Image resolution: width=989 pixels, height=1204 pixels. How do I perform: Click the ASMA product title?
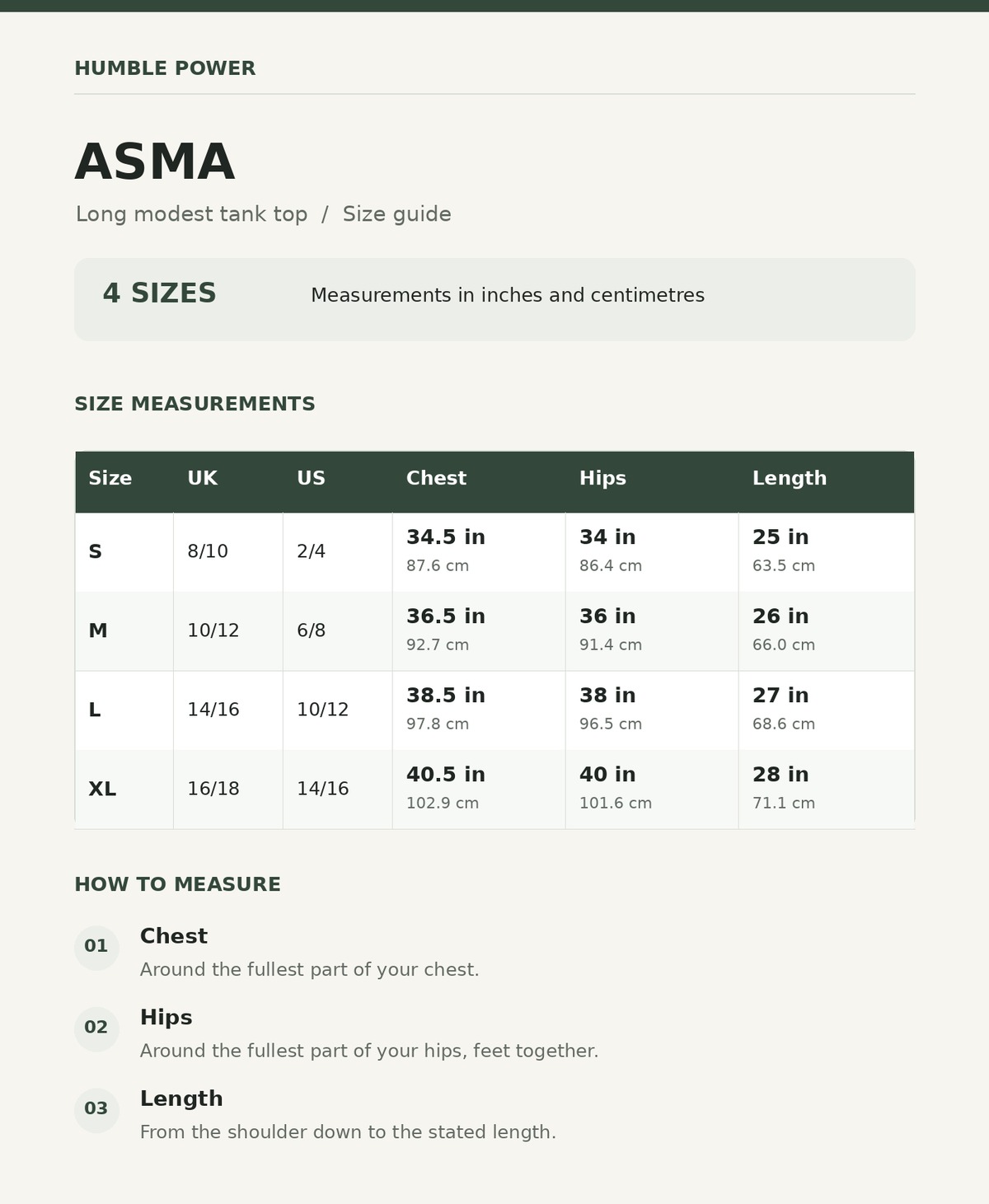[x=155, y=162]
